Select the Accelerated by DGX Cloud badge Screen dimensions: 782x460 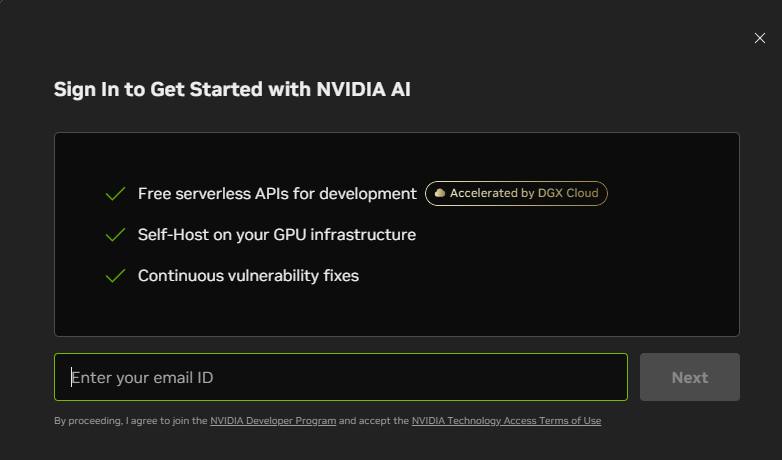pos(517,194)
